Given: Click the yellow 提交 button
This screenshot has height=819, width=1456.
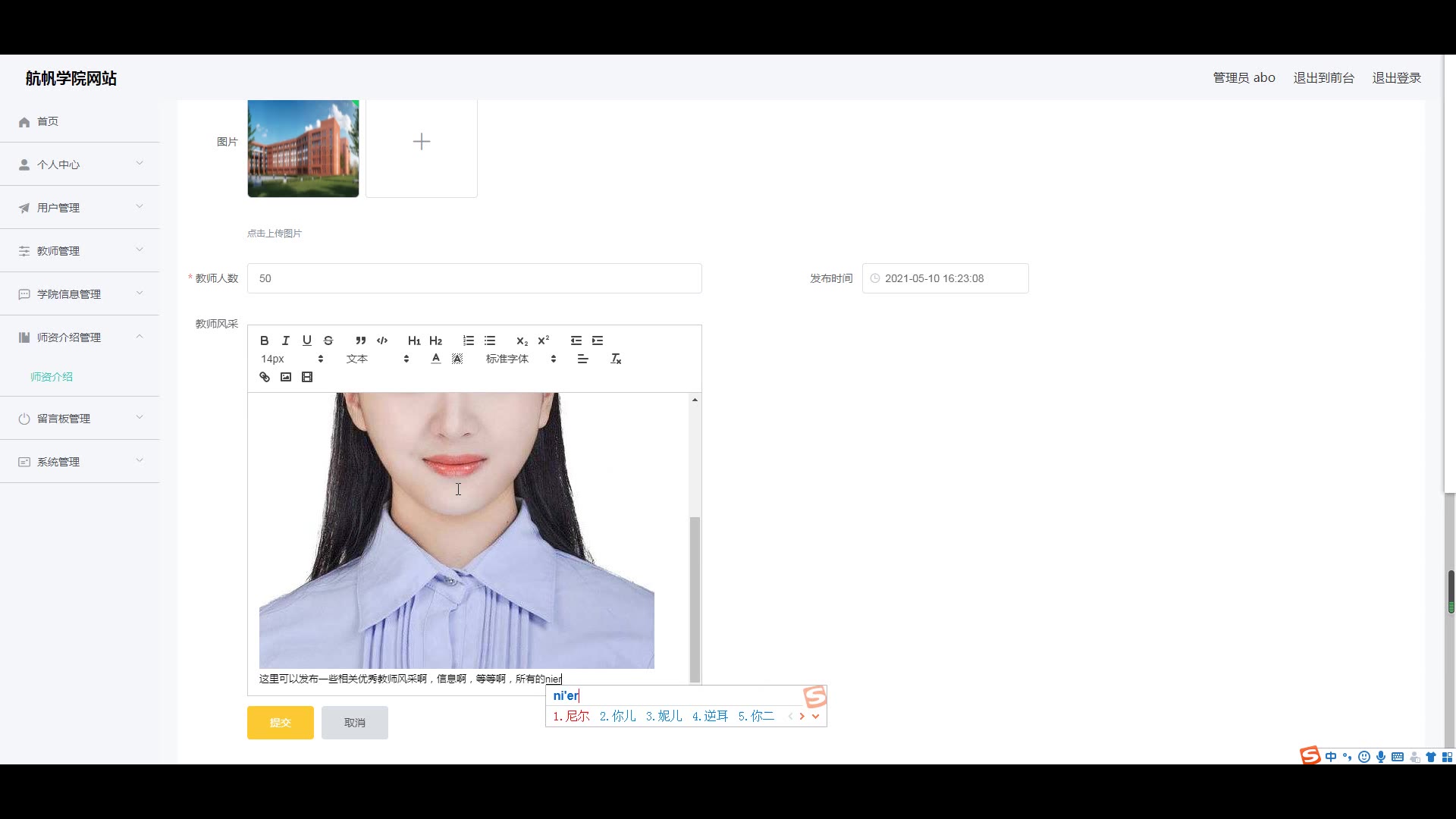Looking at the screenshot, I should pos(280,723).
